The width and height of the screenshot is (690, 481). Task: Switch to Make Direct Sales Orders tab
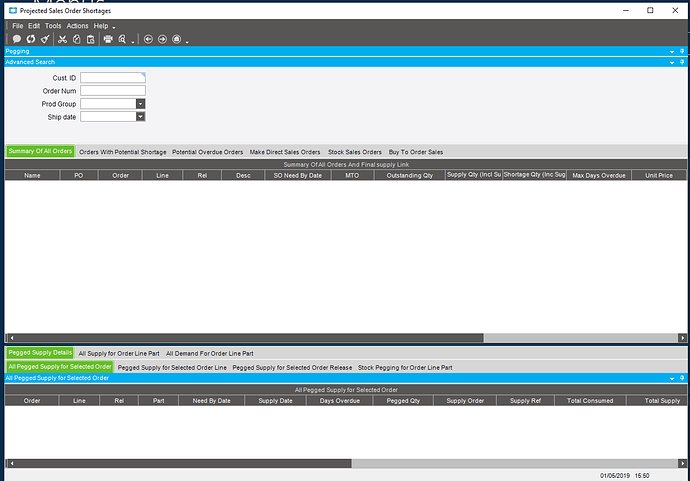[285, 152]
